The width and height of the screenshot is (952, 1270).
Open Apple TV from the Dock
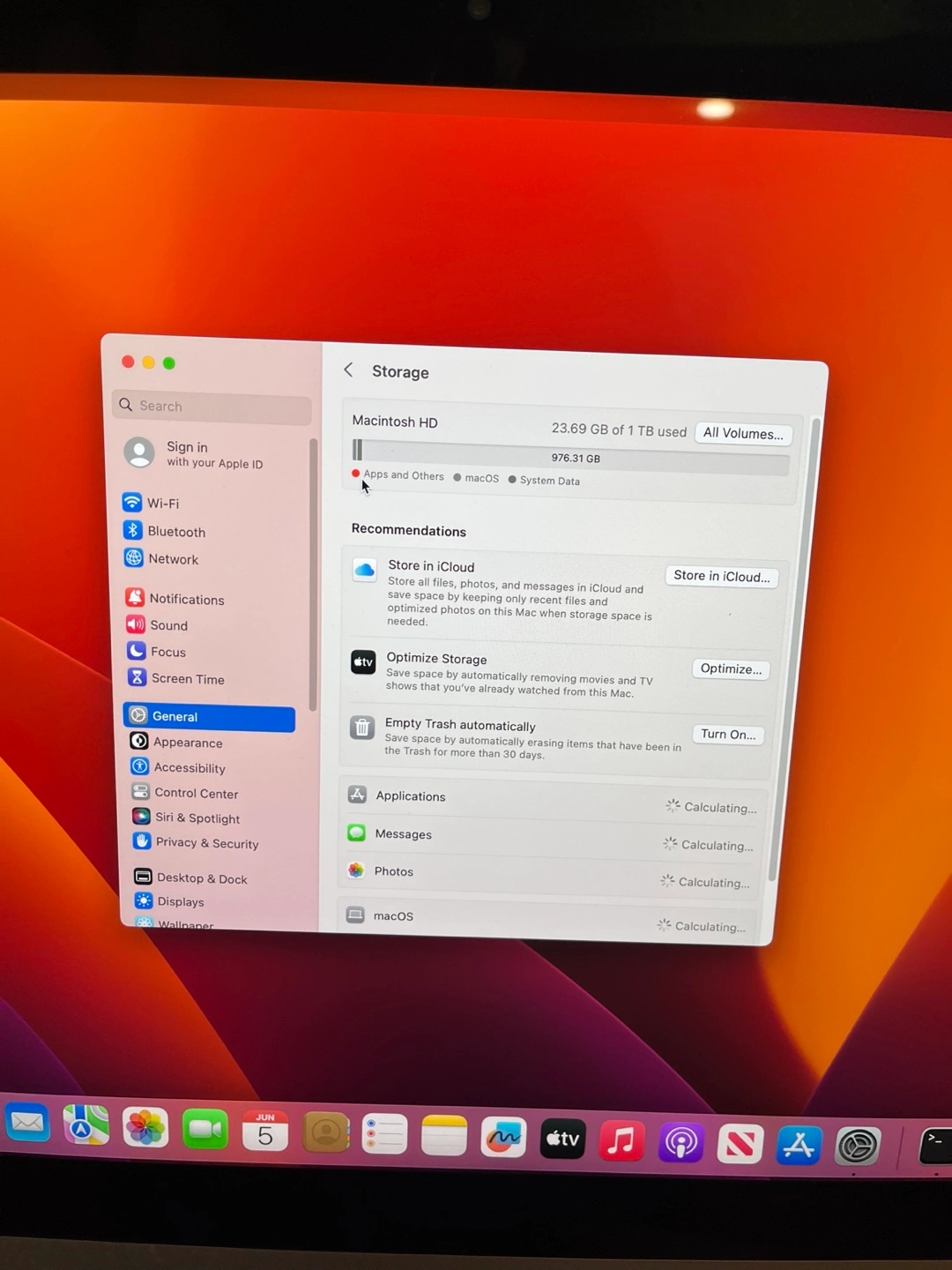click(562, 1139)
